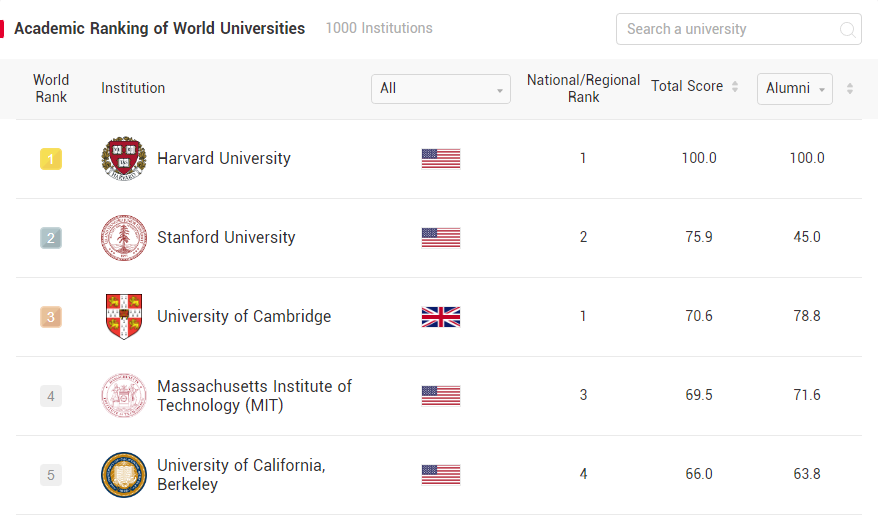878x518 pixels.
Task: Click the UK flag beside Cambridge
Action: [x=441, y=317]
